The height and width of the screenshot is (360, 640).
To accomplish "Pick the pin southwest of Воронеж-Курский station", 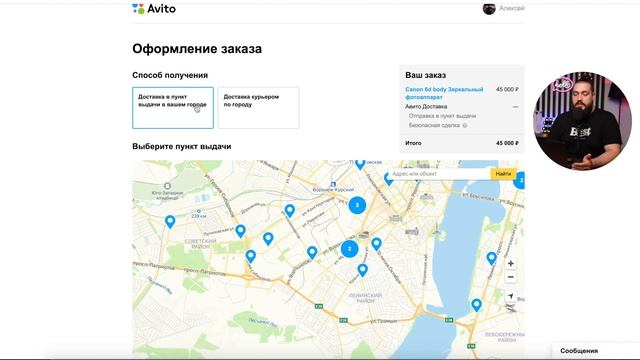I will 289,211.
